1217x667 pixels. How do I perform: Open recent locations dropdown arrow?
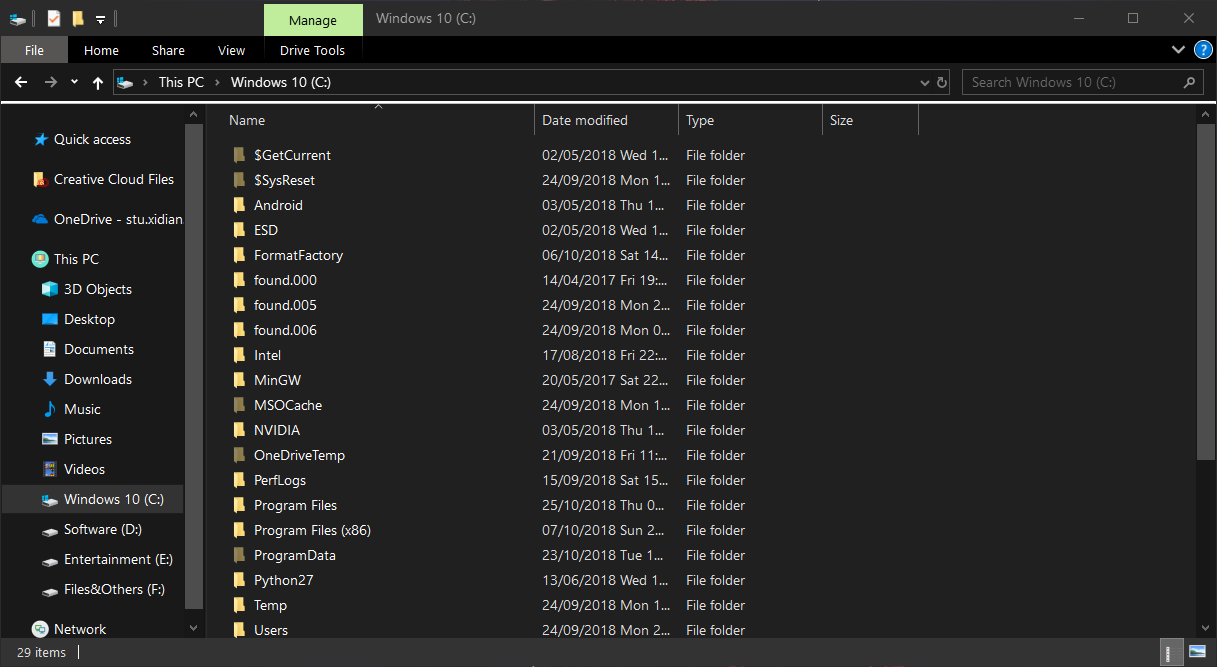pos(75,83)
